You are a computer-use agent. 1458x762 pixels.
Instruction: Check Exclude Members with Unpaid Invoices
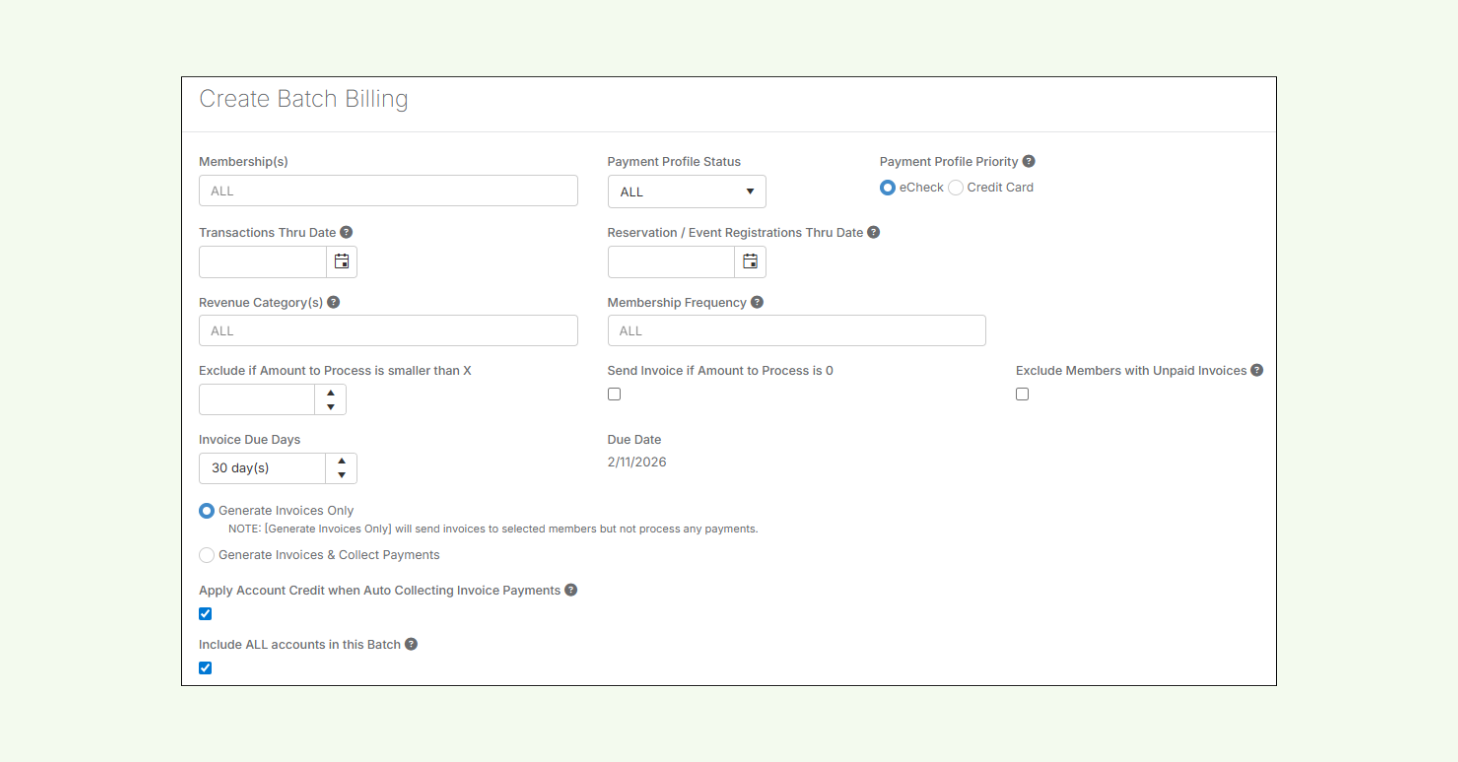[x=1022, y=394]
